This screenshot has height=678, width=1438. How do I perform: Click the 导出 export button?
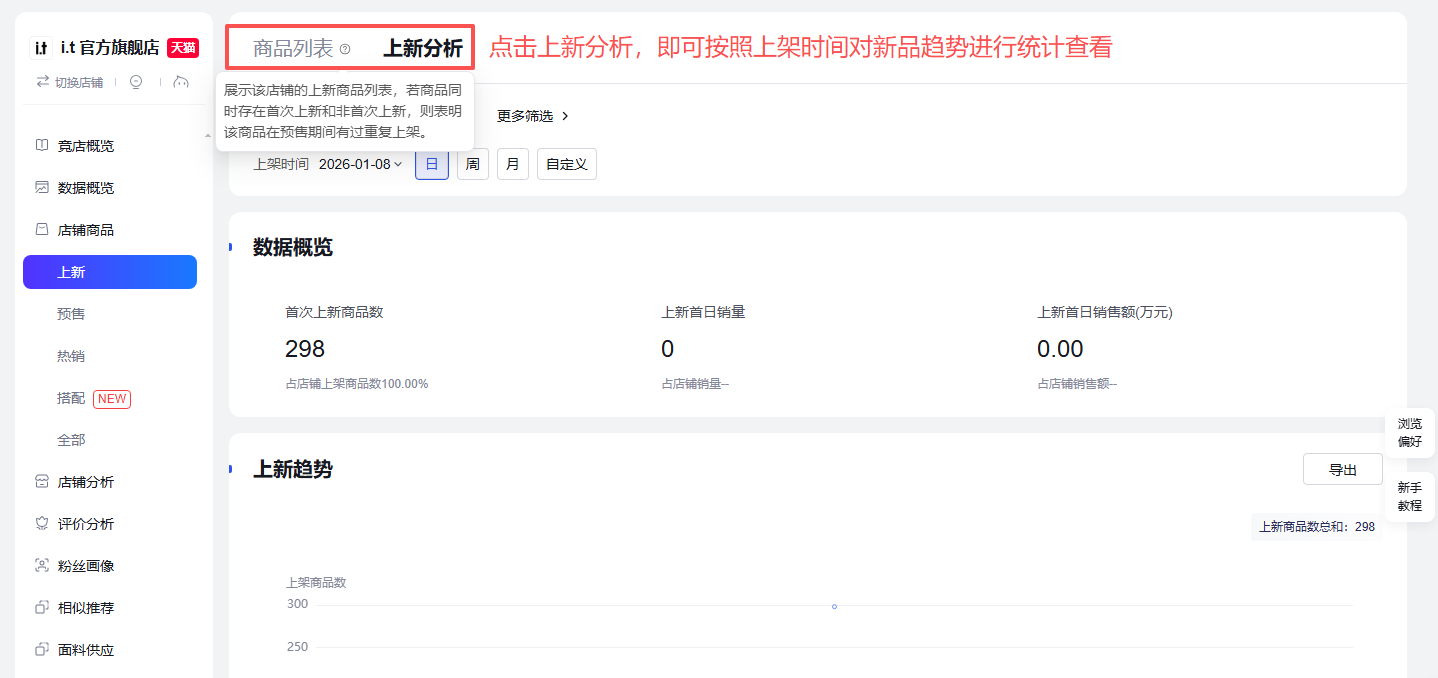tap(1343, 470)
